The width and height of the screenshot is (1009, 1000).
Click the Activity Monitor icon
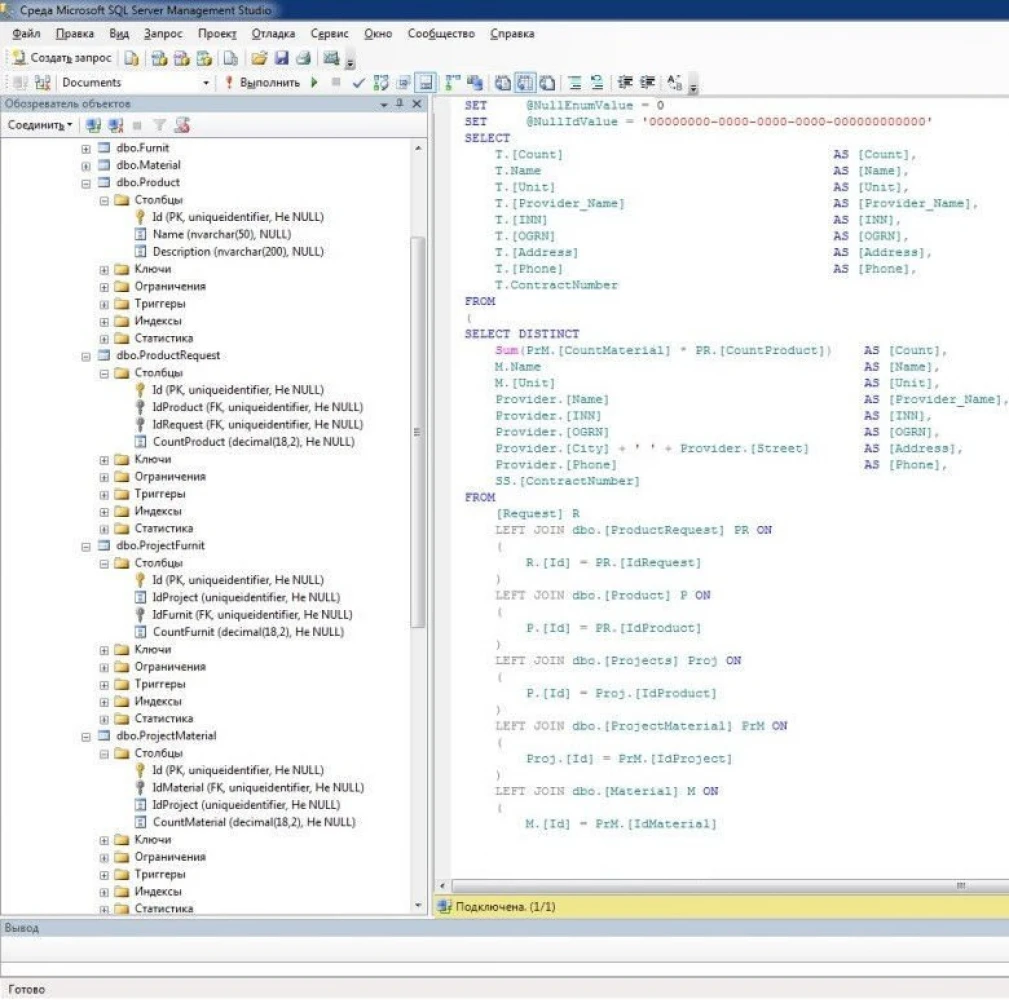coord(331,59)
